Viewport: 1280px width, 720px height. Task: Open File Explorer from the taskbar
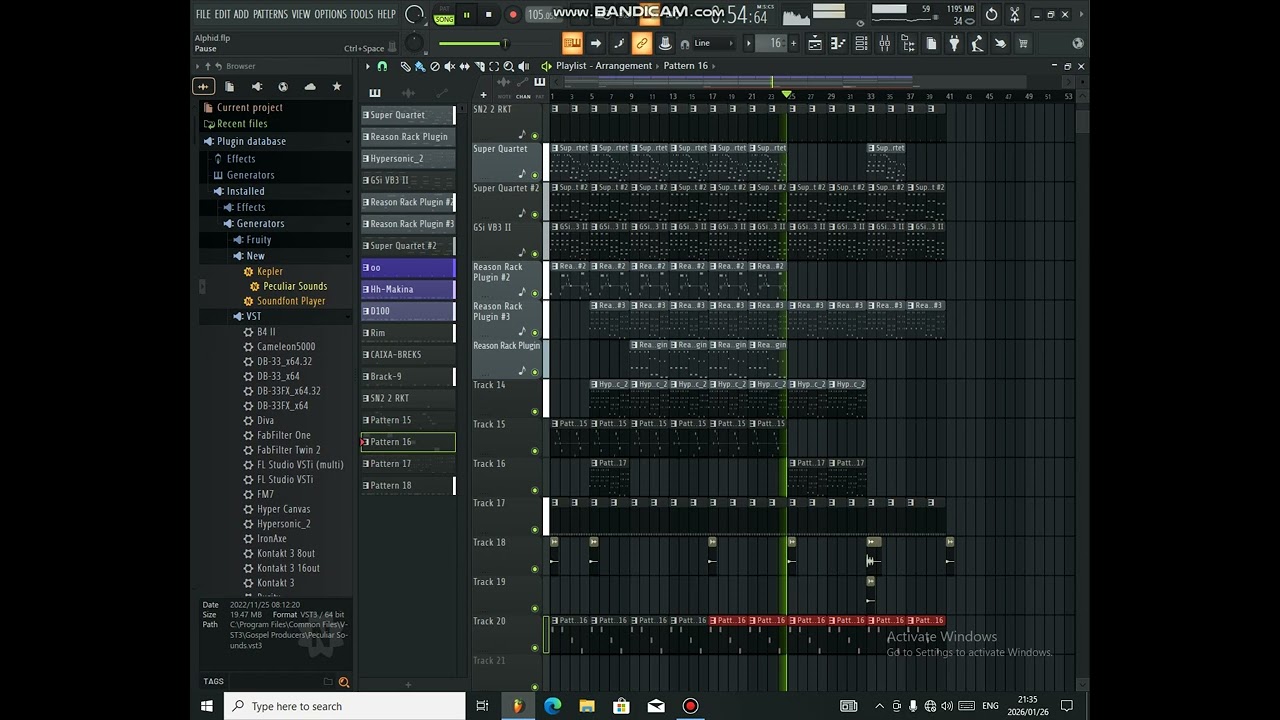tap(587, 706)
